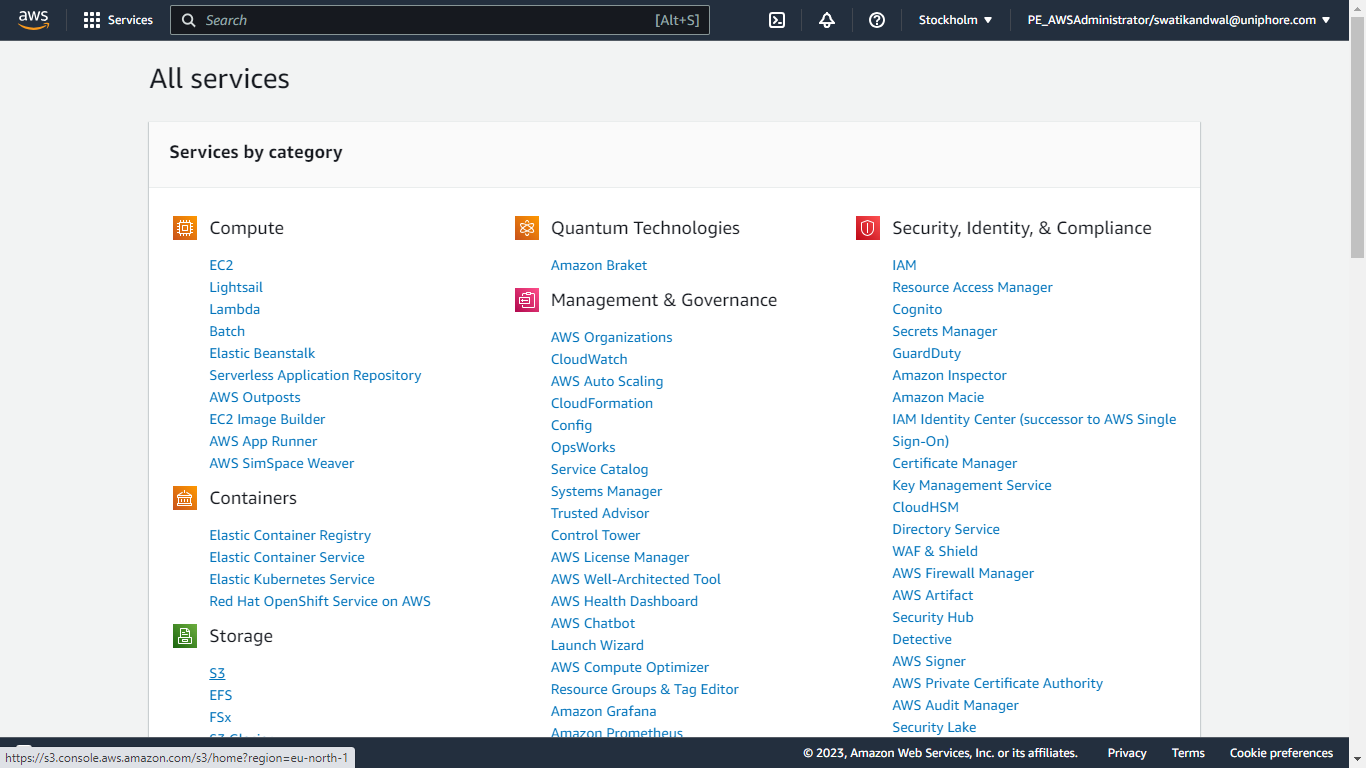Open Amazon Inspector link
Viewport: 1366px width, 768px height.
pos(949,375)
